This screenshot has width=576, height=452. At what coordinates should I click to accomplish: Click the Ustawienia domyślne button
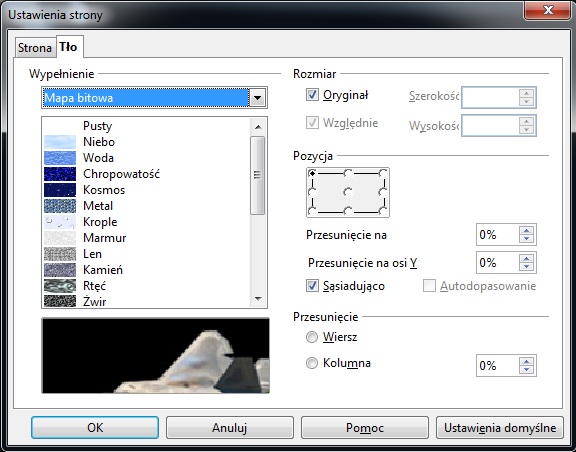pyautogui.click(x=500, y=428)
